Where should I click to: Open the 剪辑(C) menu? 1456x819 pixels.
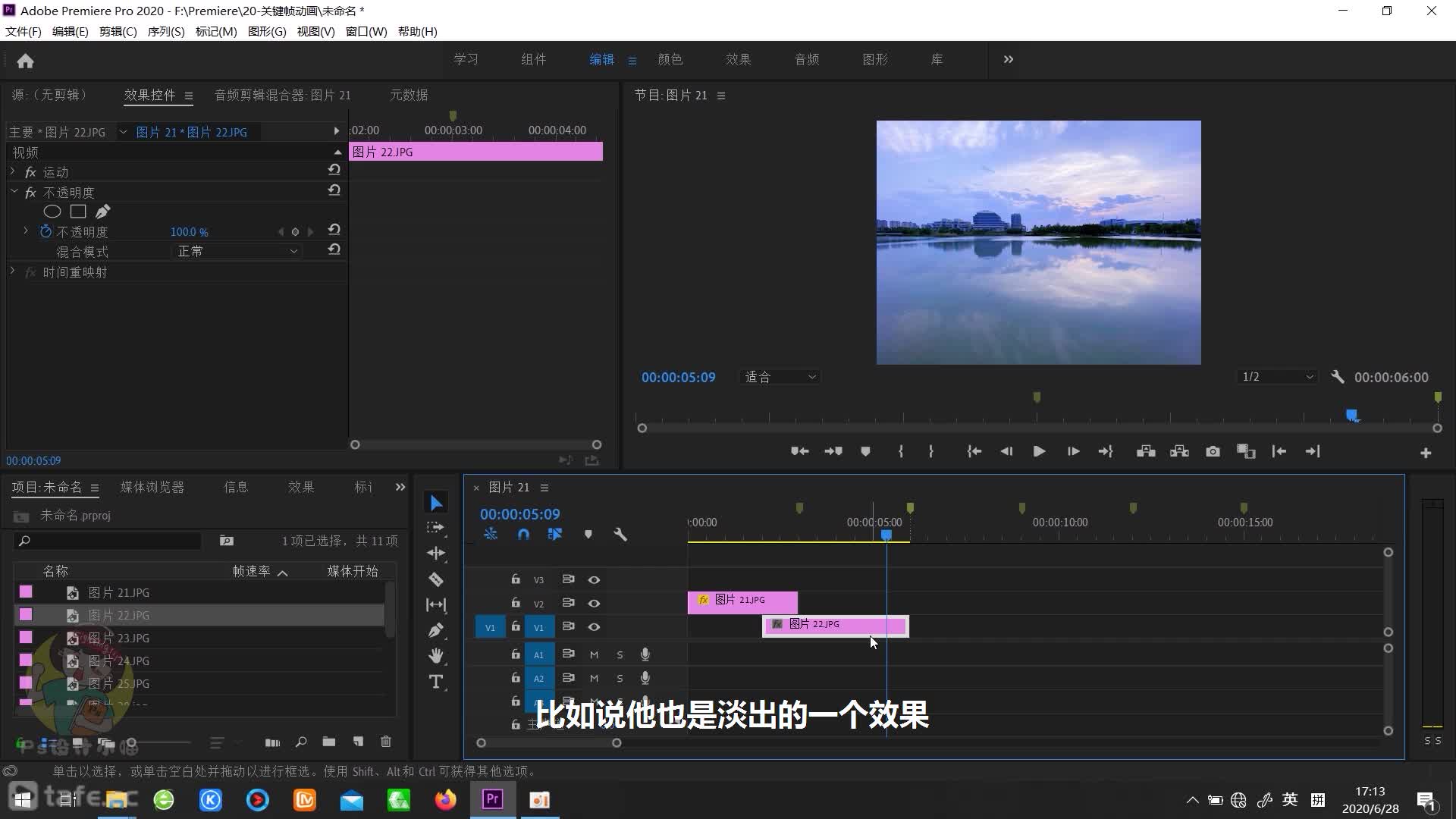click(118, 31)
